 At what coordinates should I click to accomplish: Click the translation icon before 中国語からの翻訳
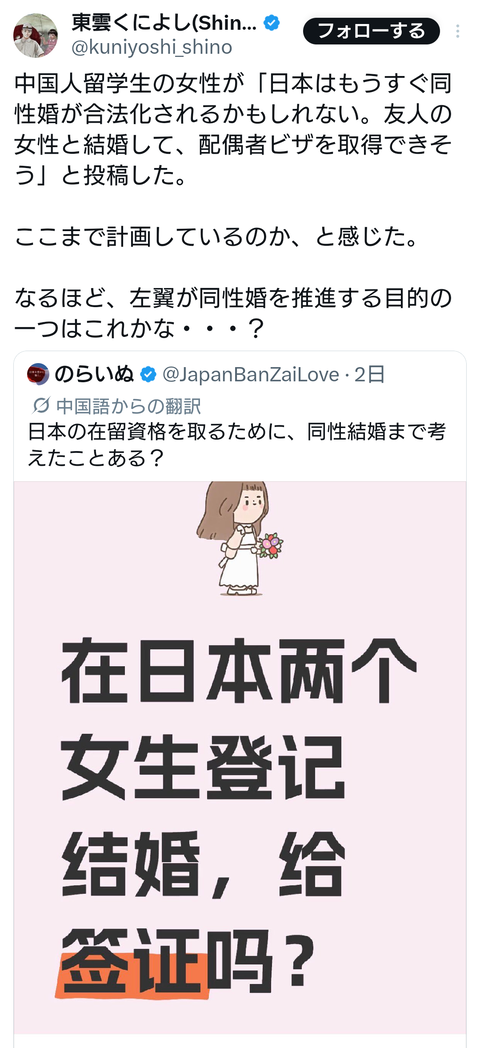click(x=41, y=406)
